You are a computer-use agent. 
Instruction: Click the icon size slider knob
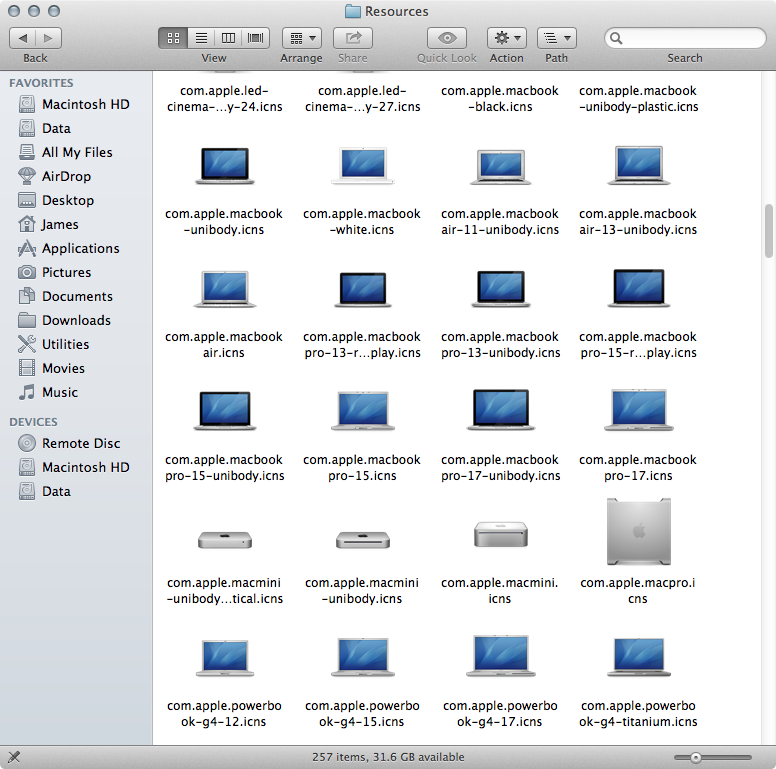pos(696,757)
